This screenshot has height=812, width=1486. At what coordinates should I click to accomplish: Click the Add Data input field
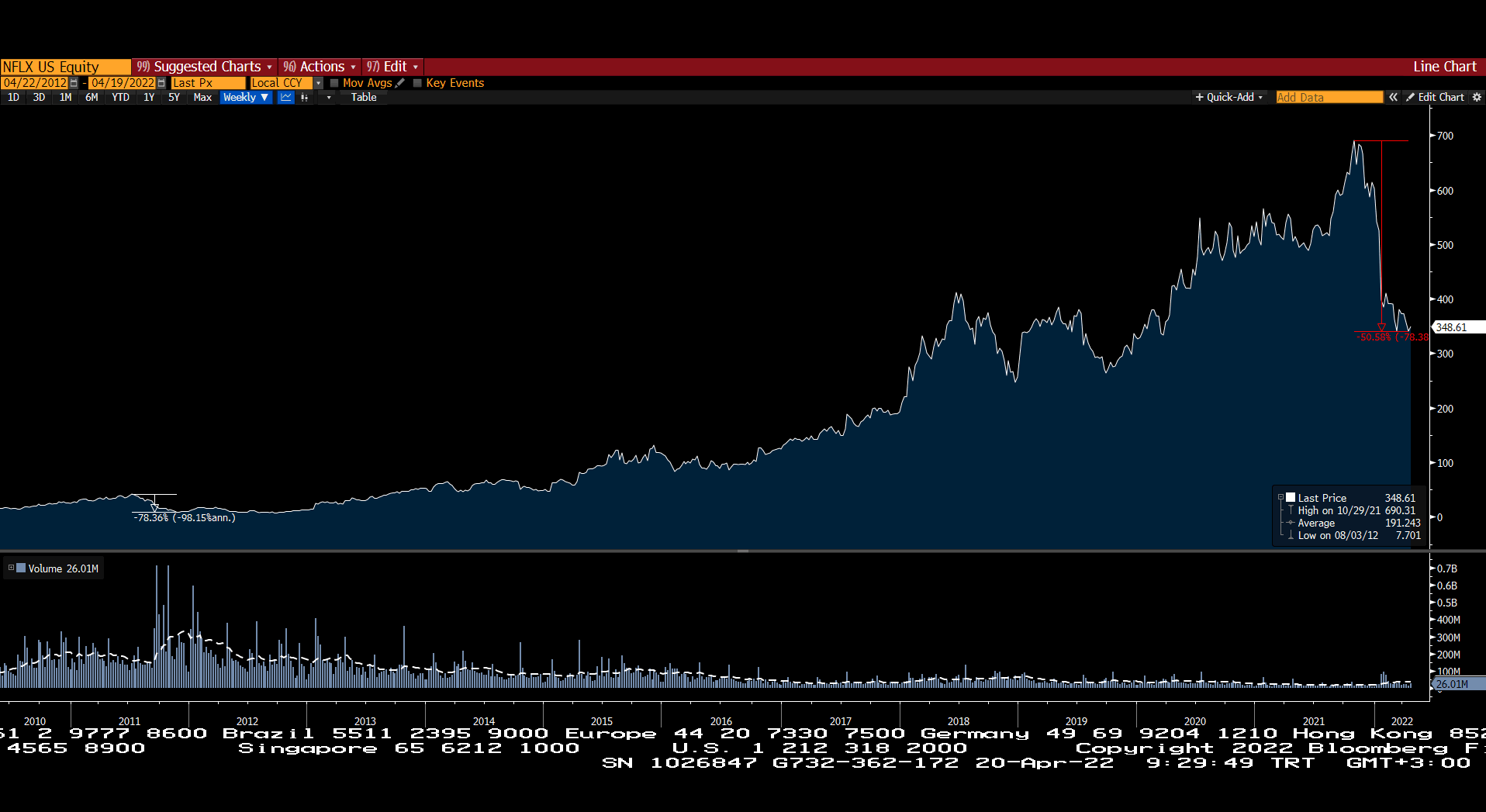[1329, 97]
